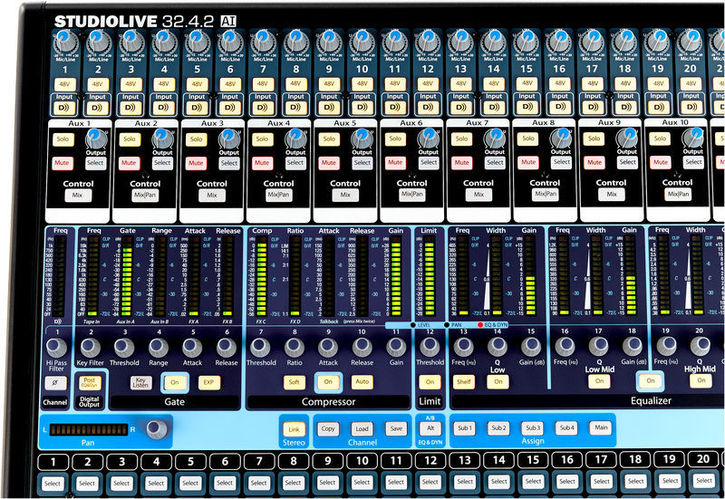725x499 pixels.
Task: Click the Pan encoder knob
Action: pyautogui.click(x=157, y=429)
